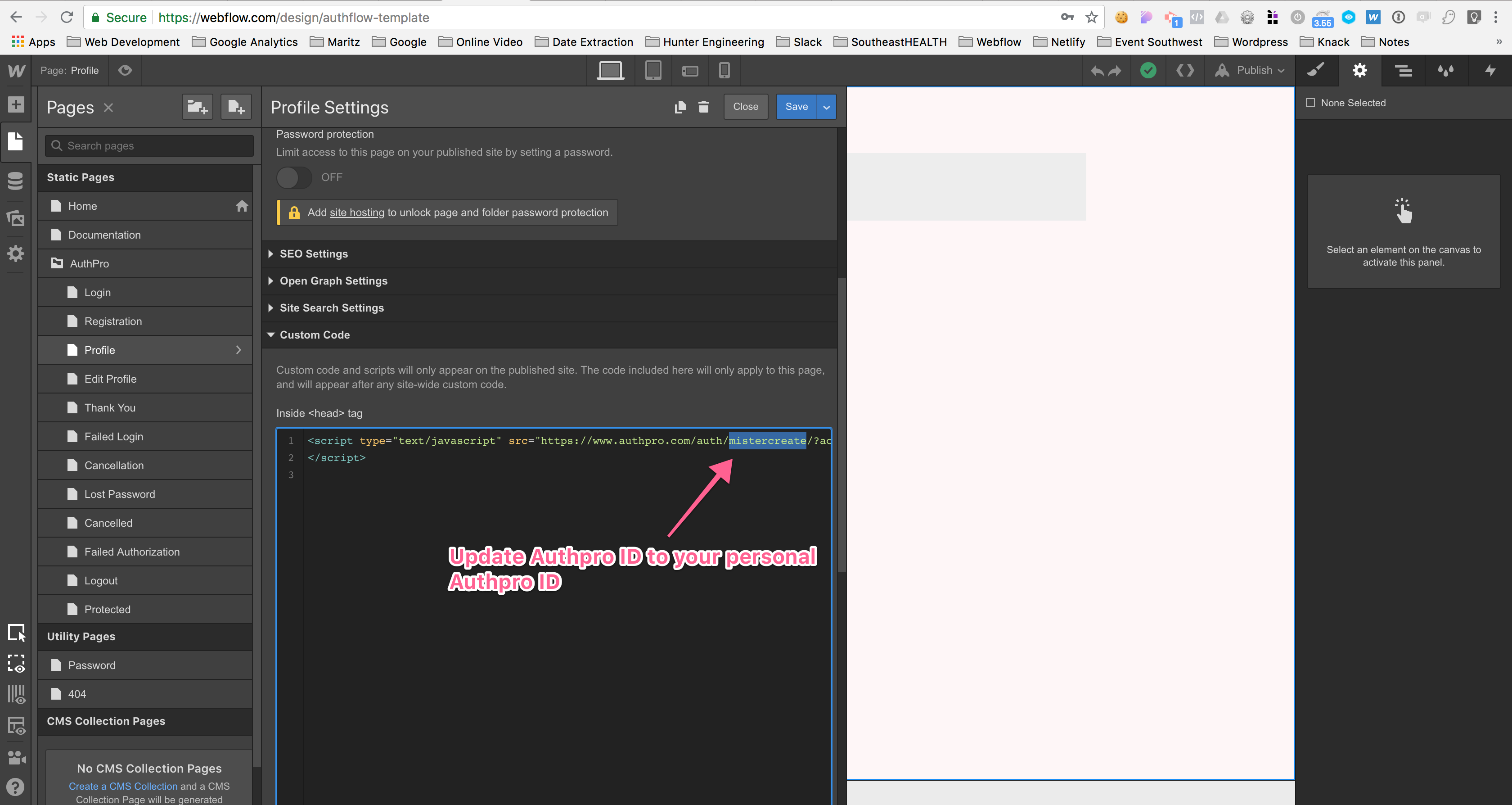Select the Home page

pyautogui.click(x=145, y=206)
